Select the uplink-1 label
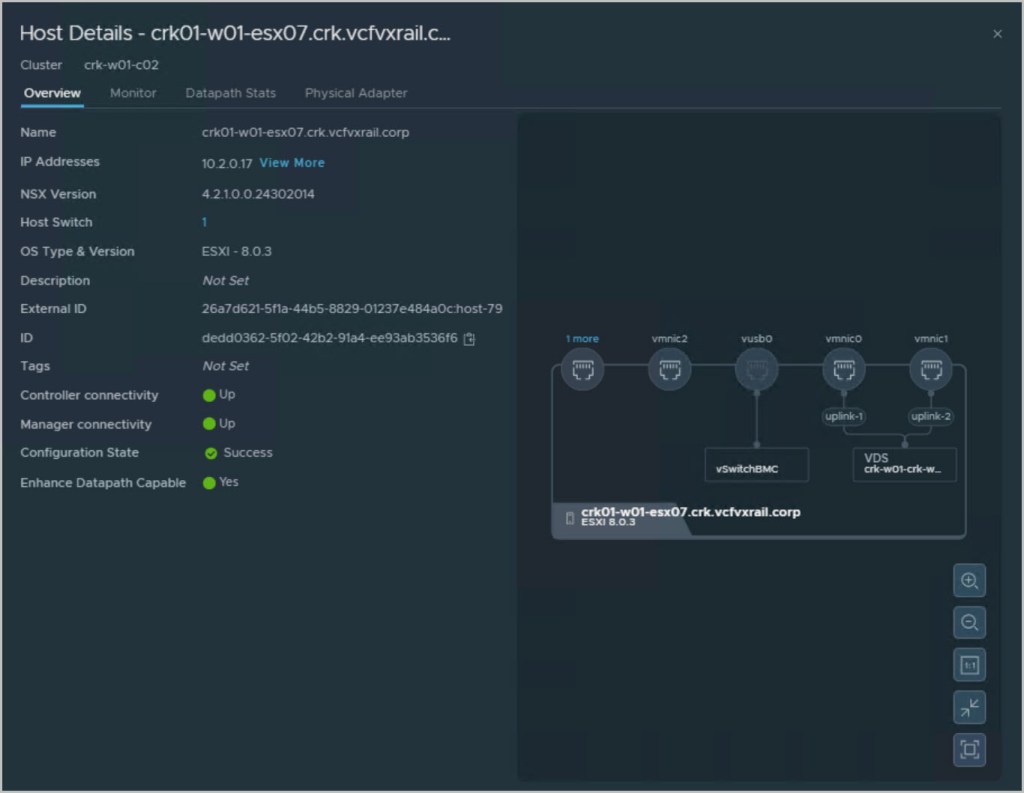This screenshot has width=1024, height=793. [843, 416]
